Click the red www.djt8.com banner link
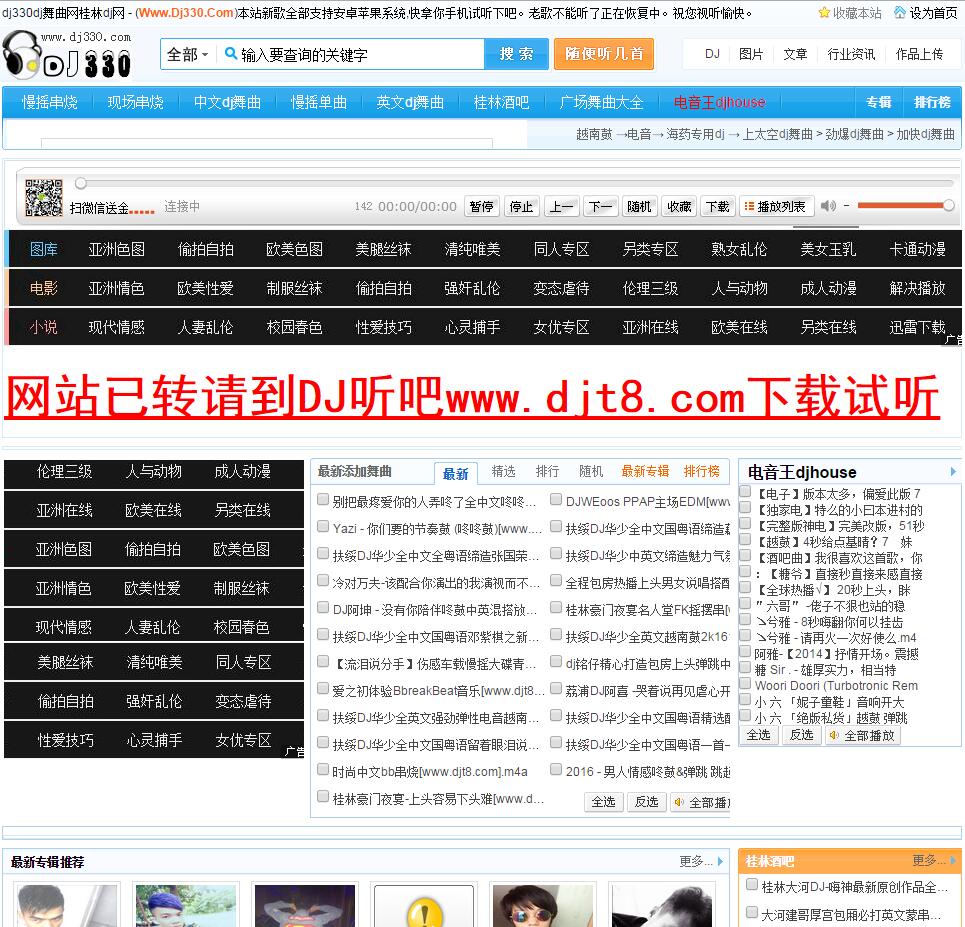This screenshot has height=927, width=965. 473,398
